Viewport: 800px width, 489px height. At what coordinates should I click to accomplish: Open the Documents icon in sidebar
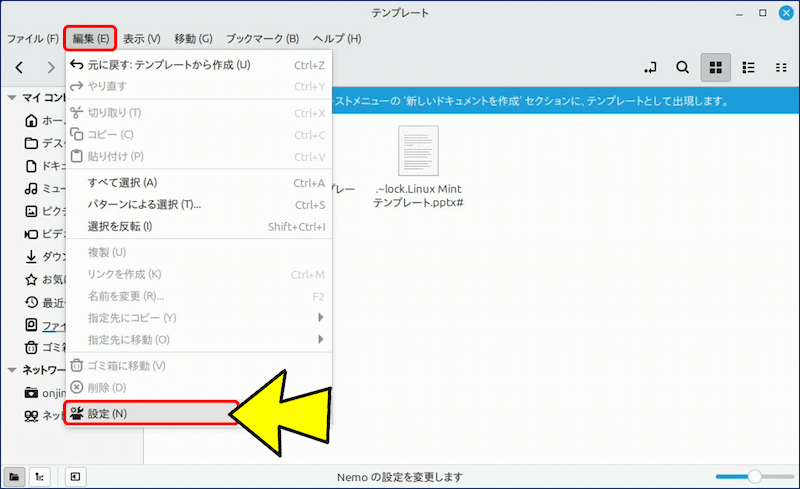[x=31, y=166]
